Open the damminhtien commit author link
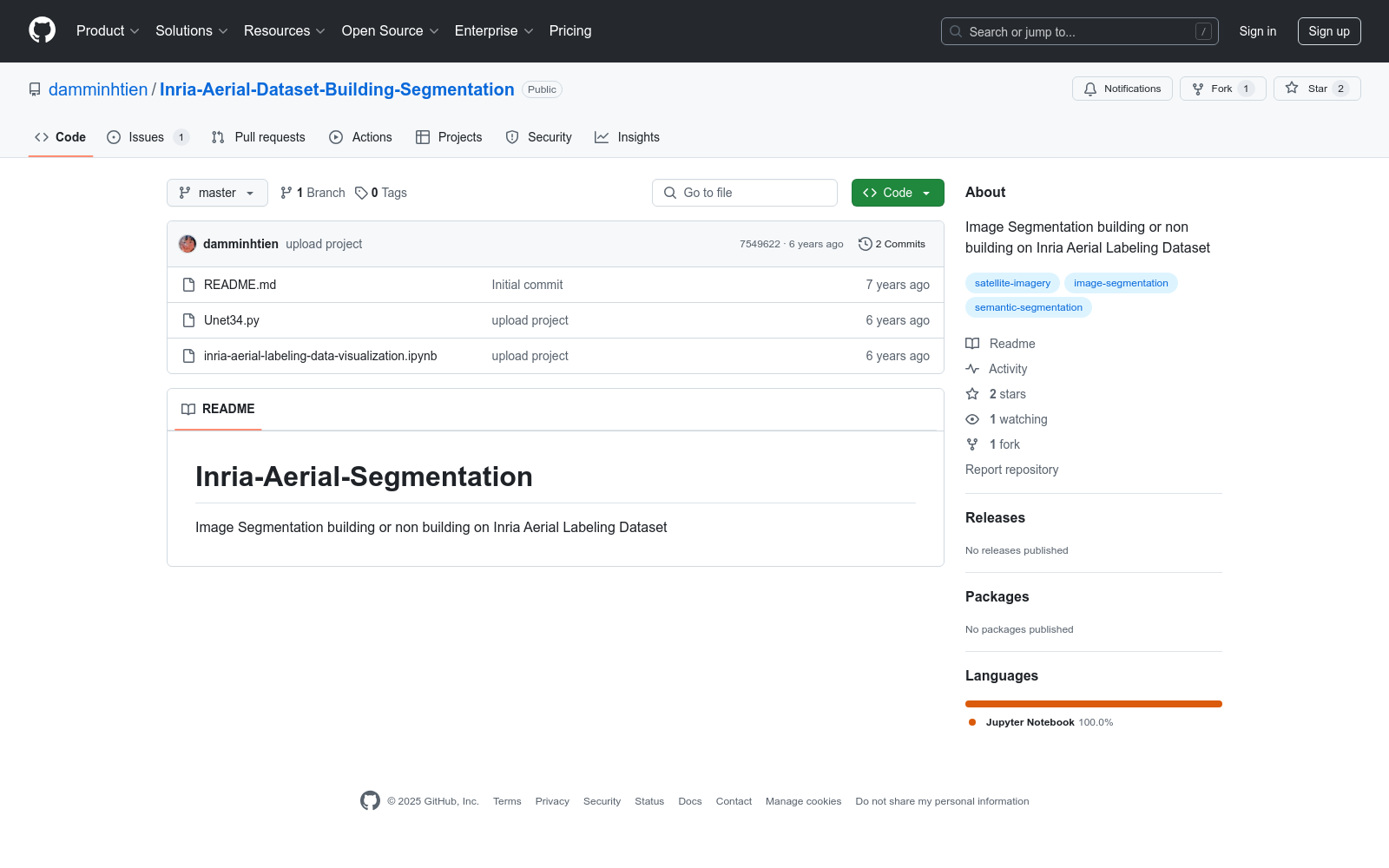 point(240,244)
